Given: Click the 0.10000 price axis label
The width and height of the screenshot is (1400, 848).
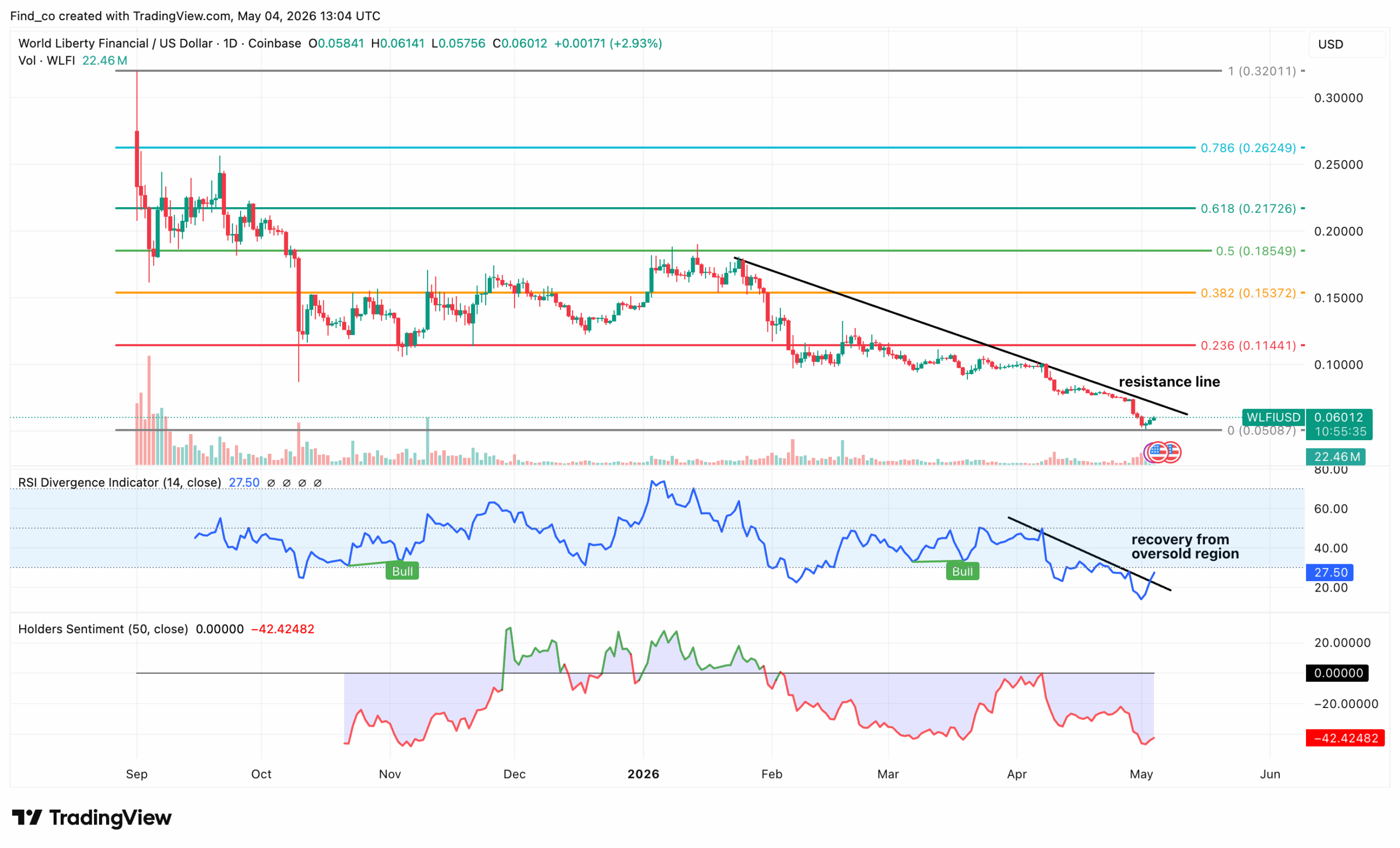Looking at the screenshot, I should tap(1338, 365).
